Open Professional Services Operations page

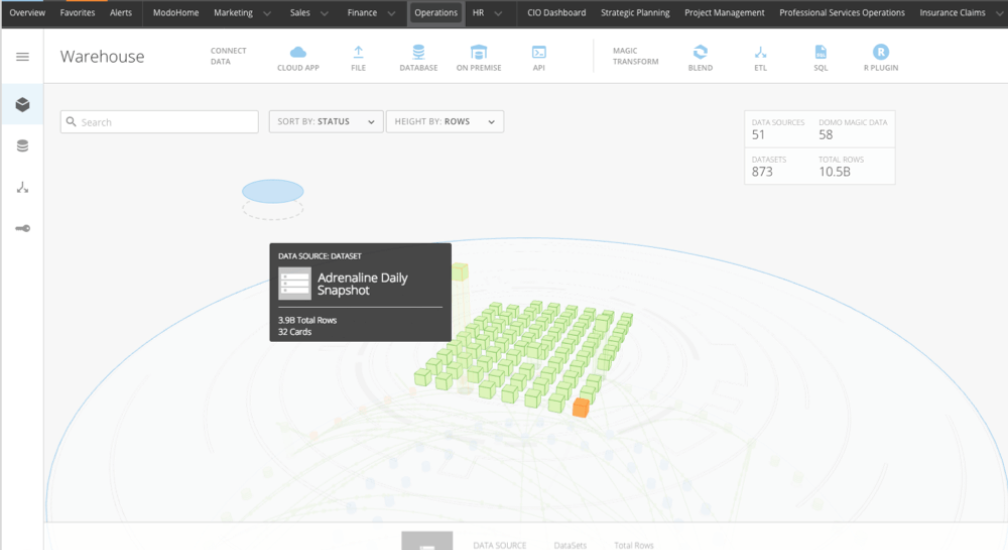click(842, 12)
